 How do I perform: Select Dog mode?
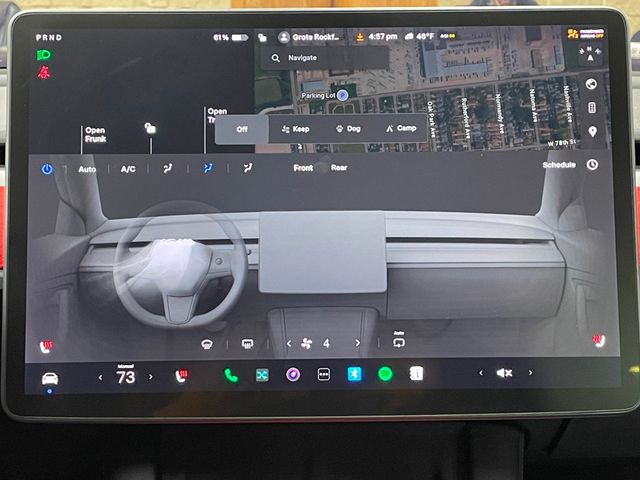click(x=348, y=129)
